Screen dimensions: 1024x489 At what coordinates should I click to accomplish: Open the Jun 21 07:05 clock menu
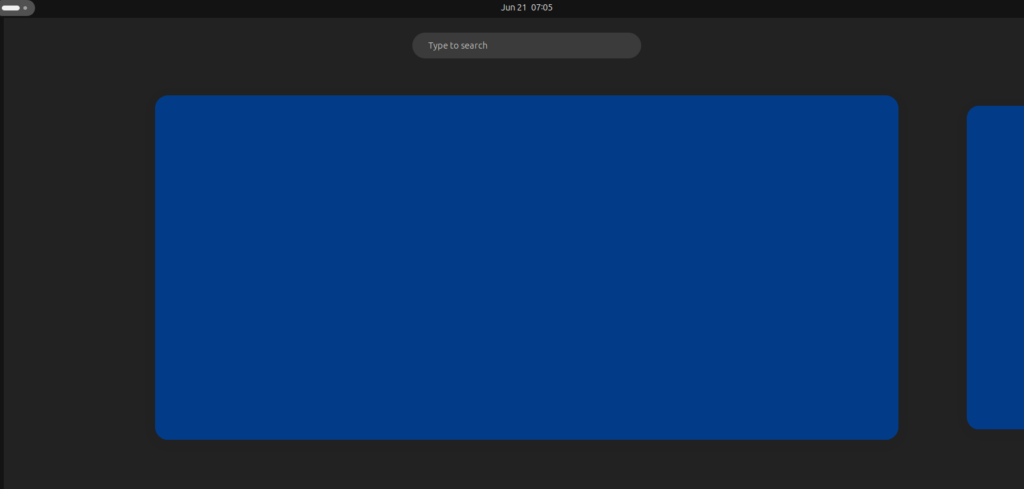point(526,8)
